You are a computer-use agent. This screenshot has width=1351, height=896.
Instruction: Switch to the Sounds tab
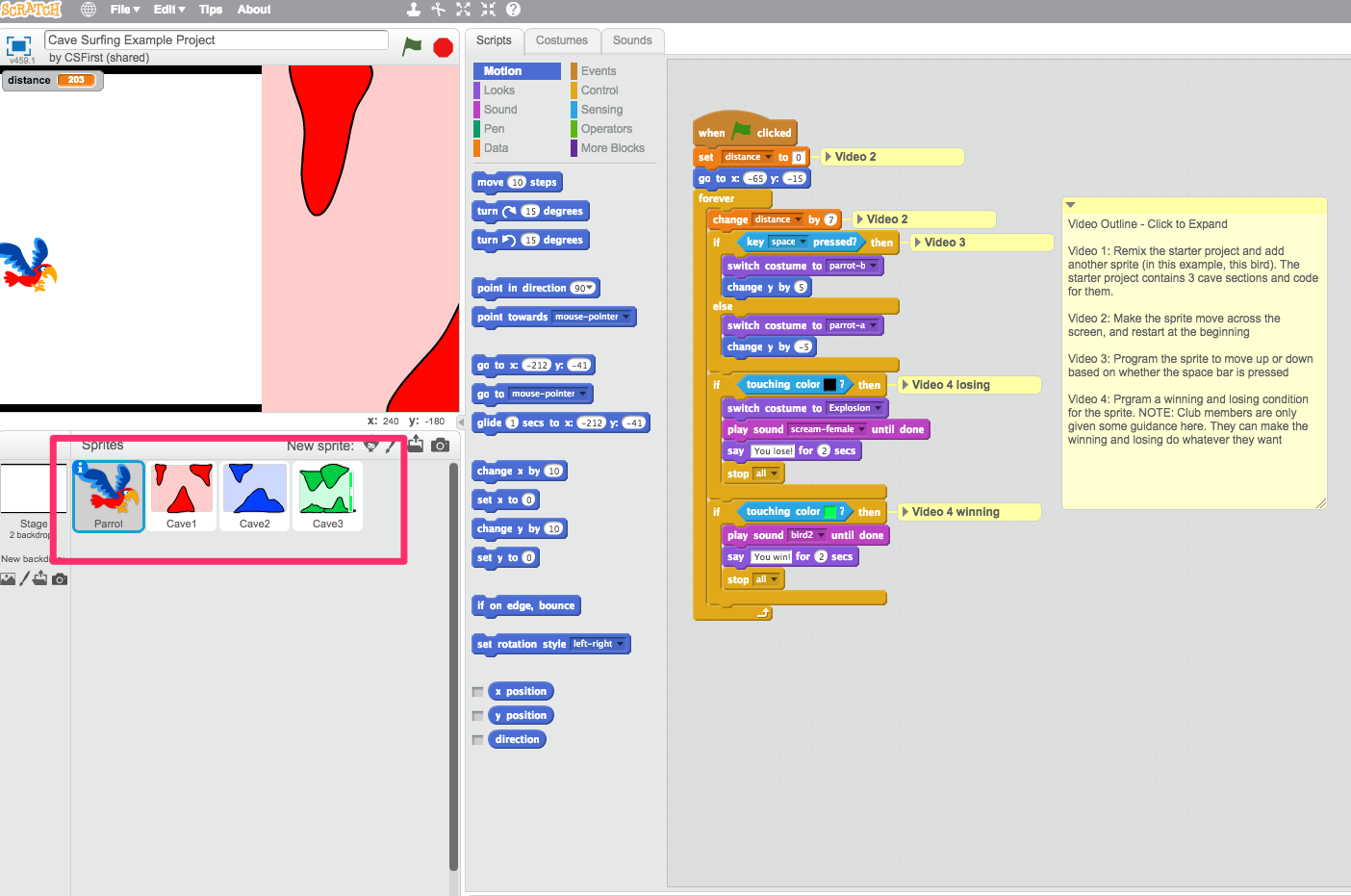[x=632, y=40]
